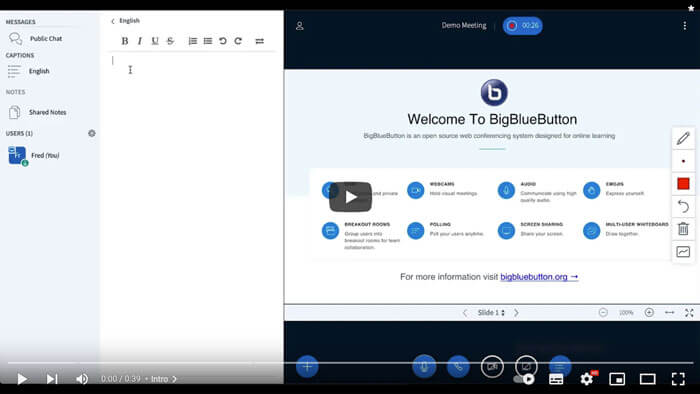Open the Slide 1 selector dropdown
This screenshot has width=700, height=394.
[491, 313]
